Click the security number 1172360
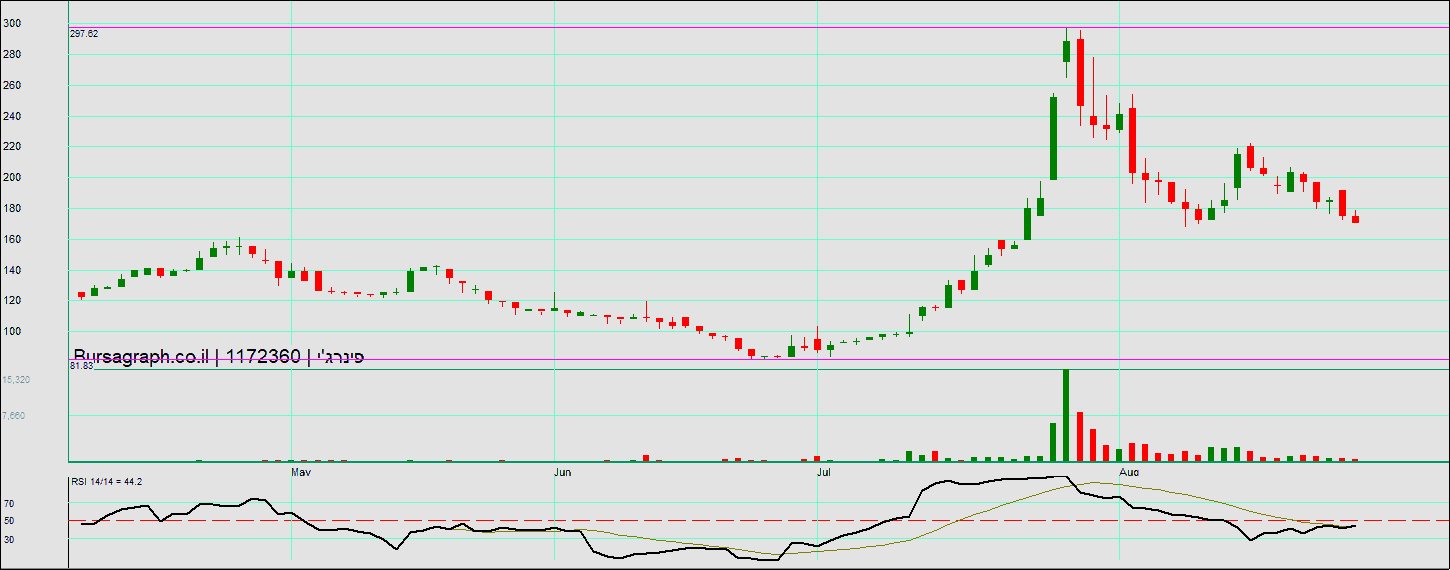The image size is (1450, 570). [263, 357]
